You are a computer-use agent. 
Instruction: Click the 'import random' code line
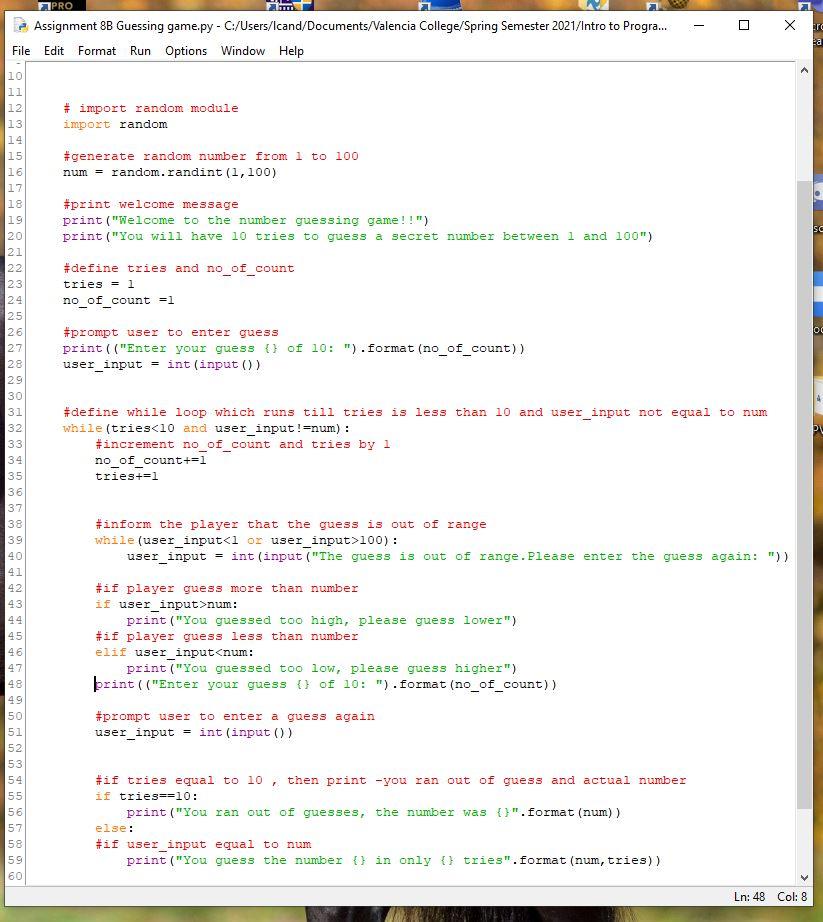pos(115,124)
